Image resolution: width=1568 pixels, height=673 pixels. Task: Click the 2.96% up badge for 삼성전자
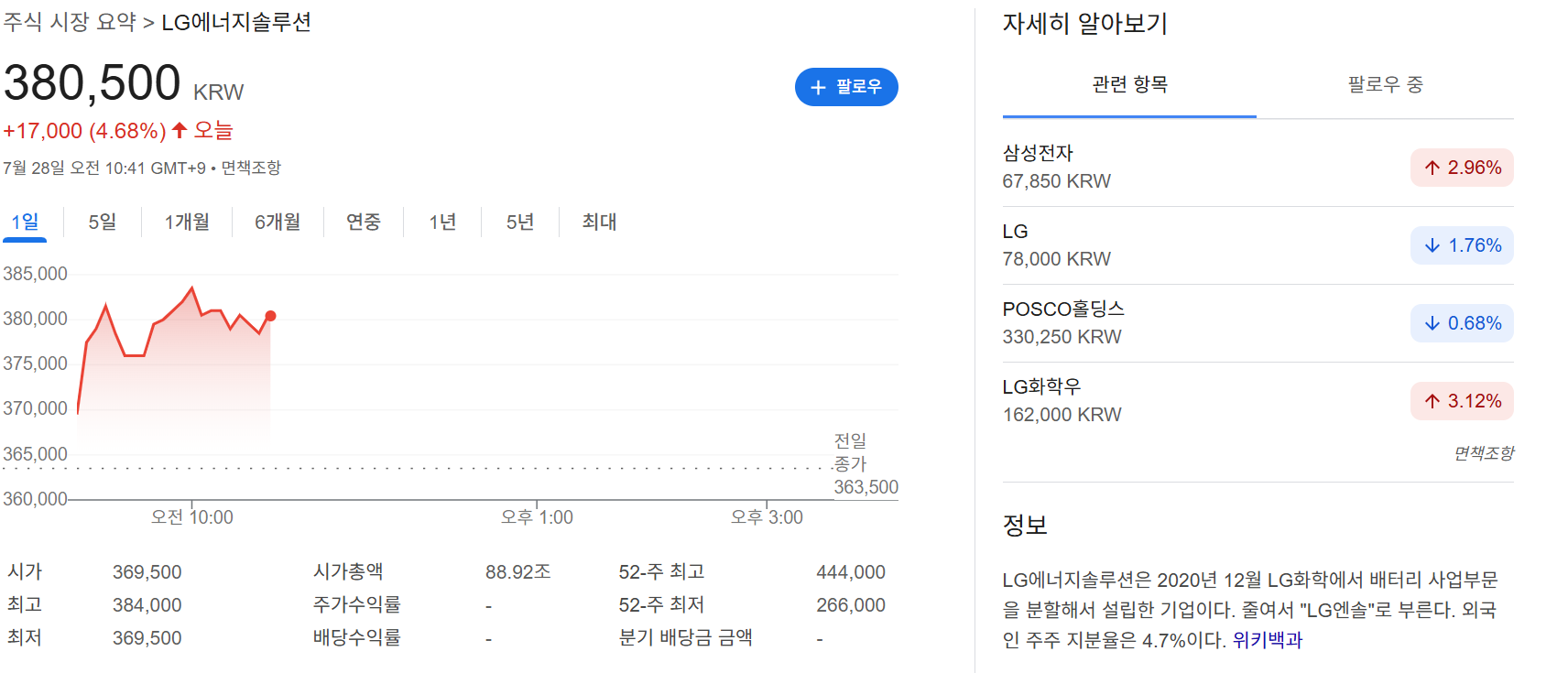[x=1462, y=168]
